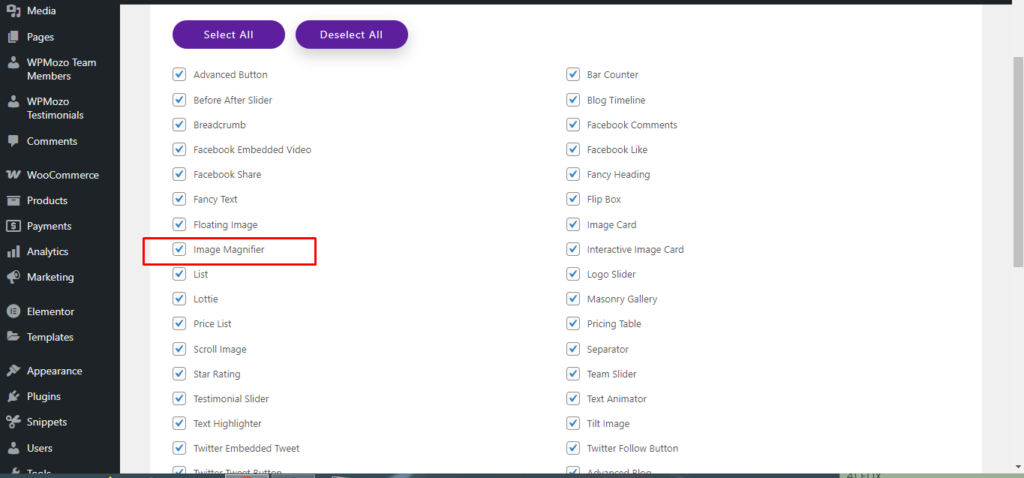The image size is (1024, 478).
Task: Click the Analytics bar chart icon
Action: 13,252
